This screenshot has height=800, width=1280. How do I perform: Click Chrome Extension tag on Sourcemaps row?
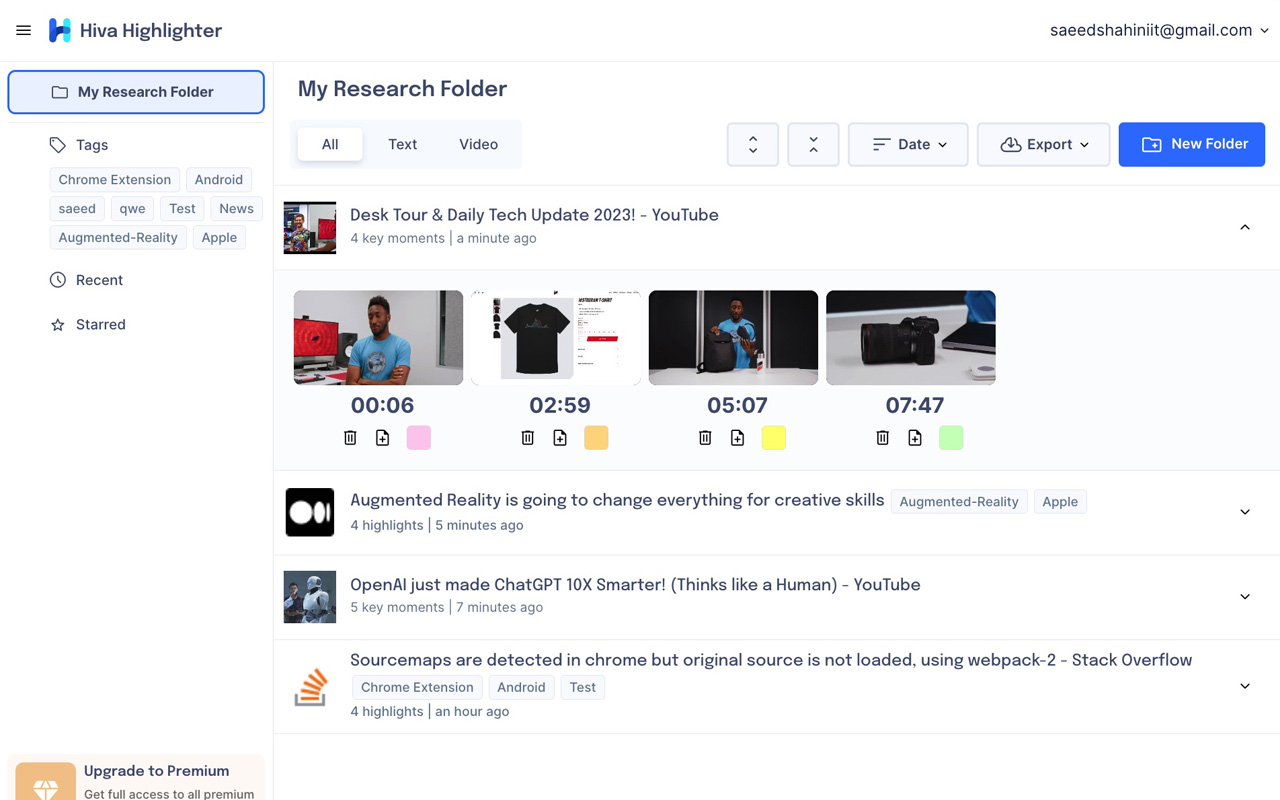[417, 687]
